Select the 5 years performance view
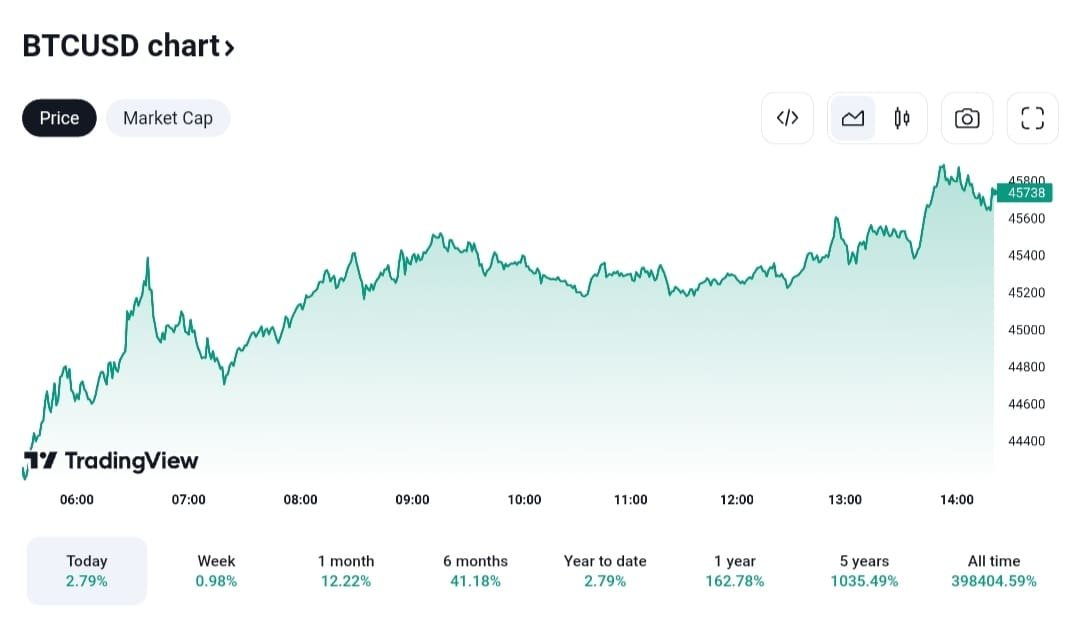This screenshot has height=633, width=1080. pyautogui.click(x=864, y=570)
